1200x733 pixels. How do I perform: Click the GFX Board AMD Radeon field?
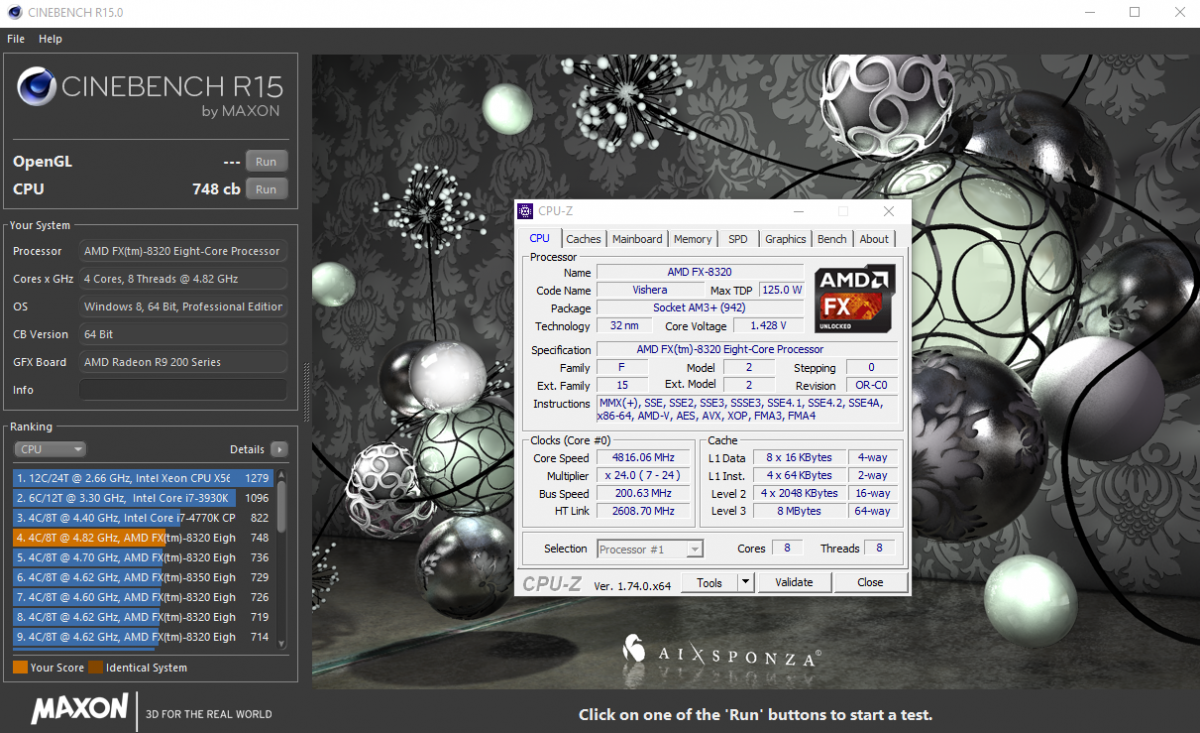click(183, 362)
